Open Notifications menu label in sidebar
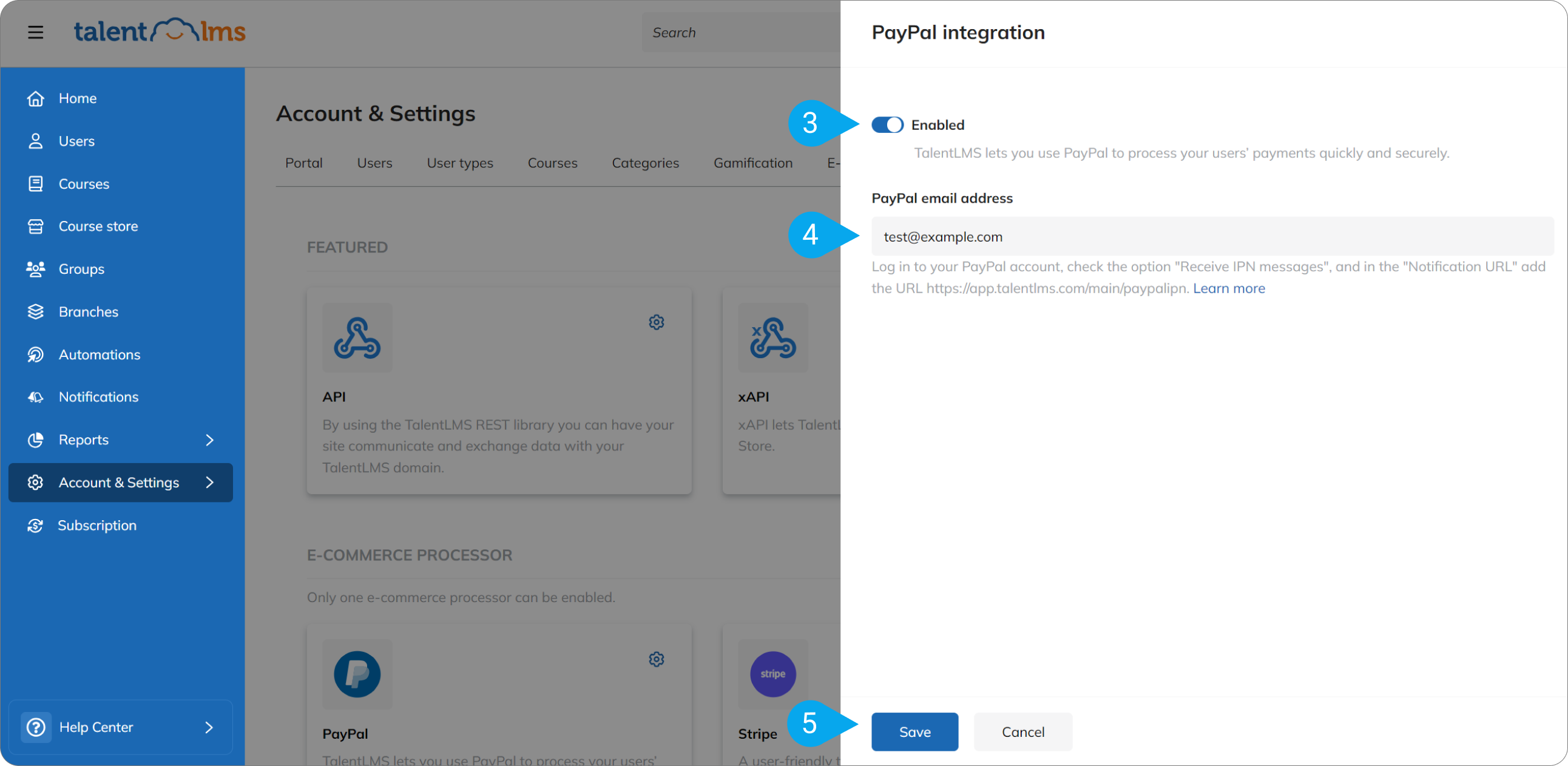Image resolution: width=1568 pixels, height=766 pixels. [x=99, y=397]
